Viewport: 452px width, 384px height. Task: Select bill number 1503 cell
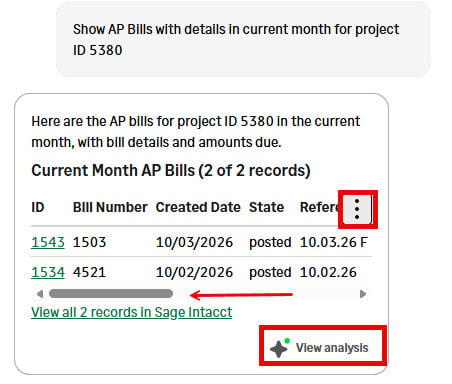[89, 242]
